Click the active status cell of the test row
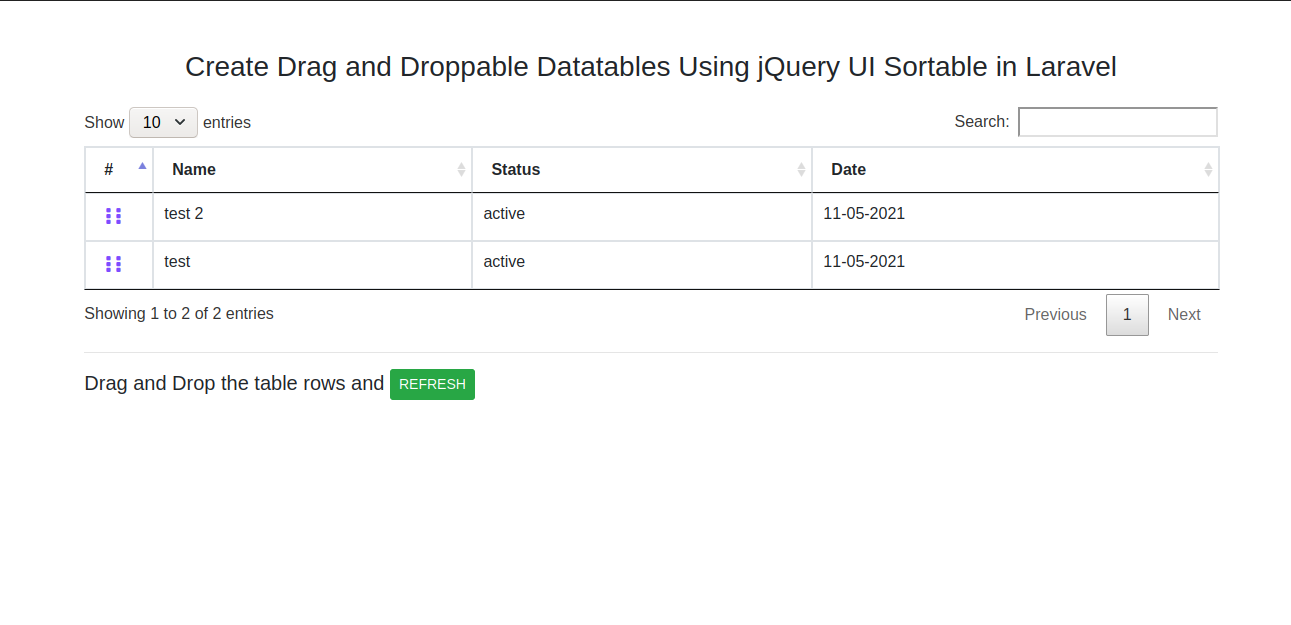The image size is (1291, 625). [x=504, y=262]
